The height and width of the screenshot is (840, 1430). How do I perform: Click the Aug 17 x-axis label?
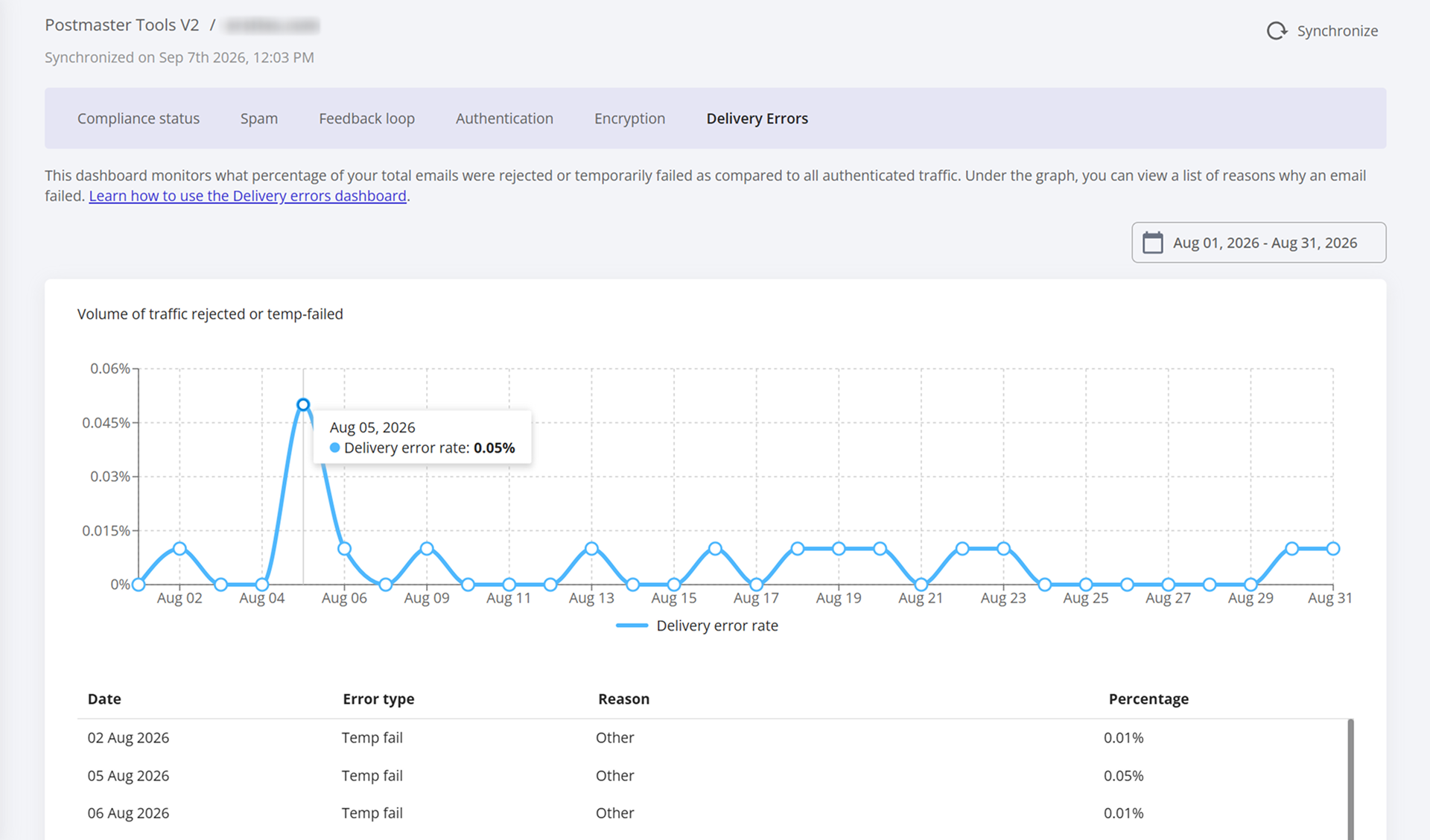click(756, 598)
